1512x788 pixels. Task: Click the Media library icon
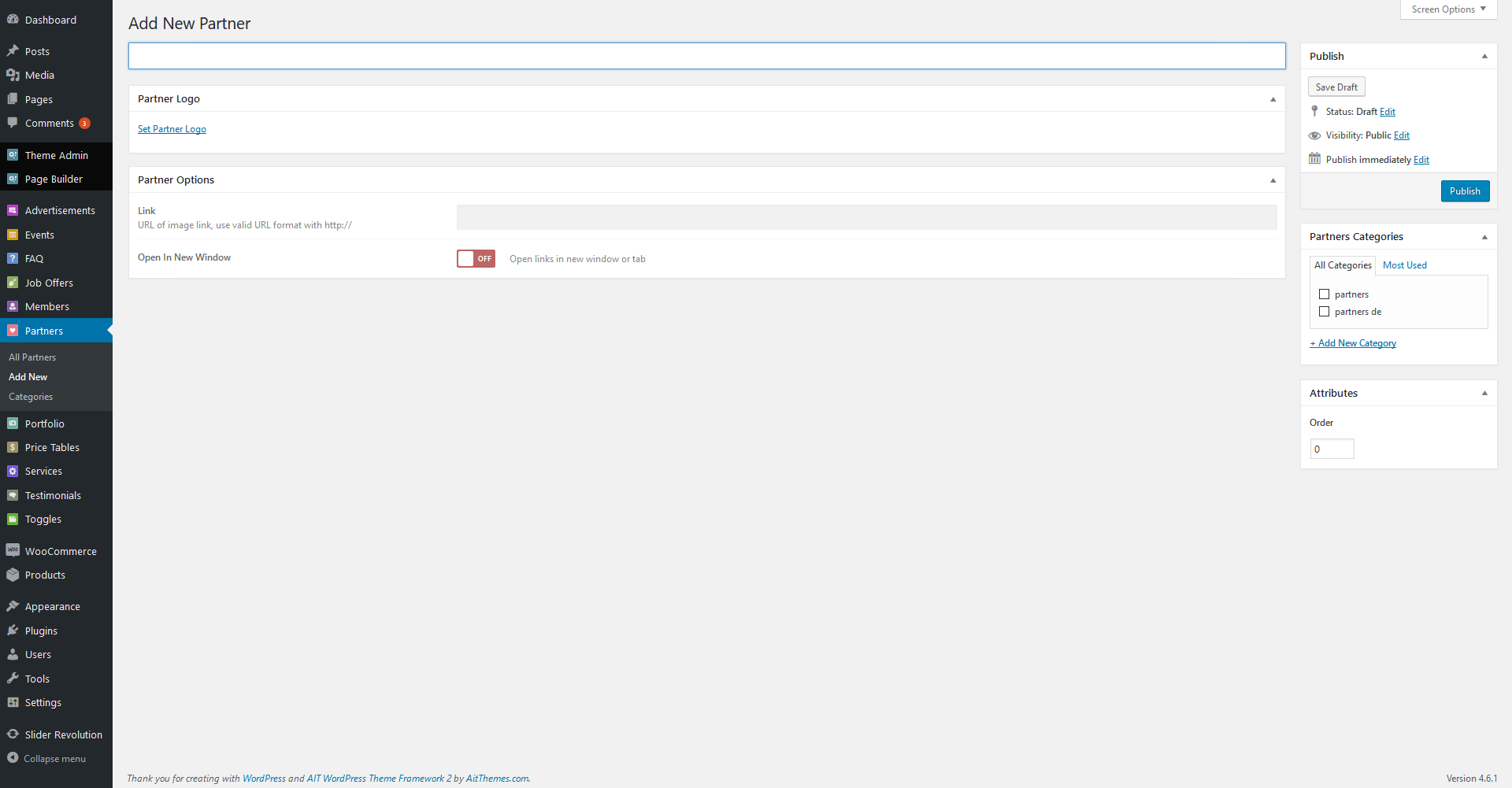click(x=13, y=75)
